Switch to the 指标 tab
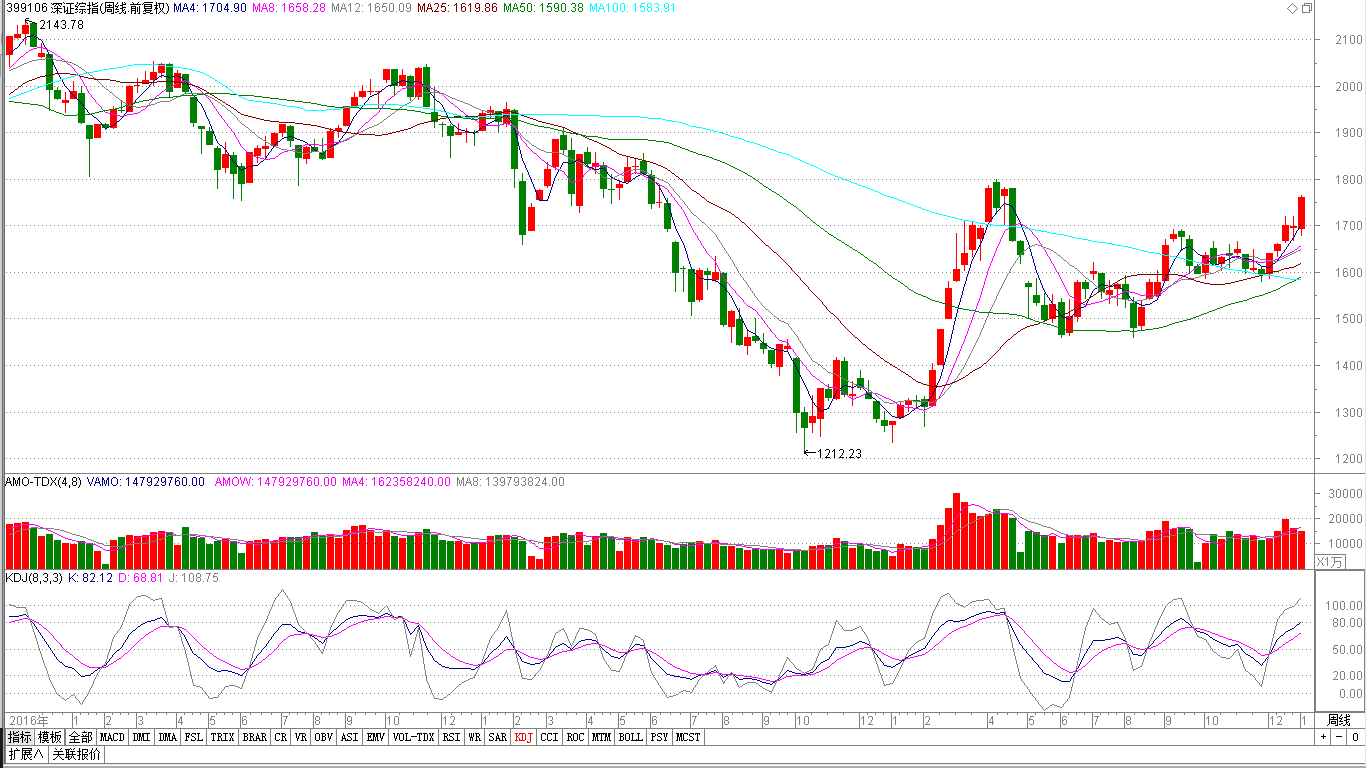Screen dimensions: 1366x768 coord(20,737)
